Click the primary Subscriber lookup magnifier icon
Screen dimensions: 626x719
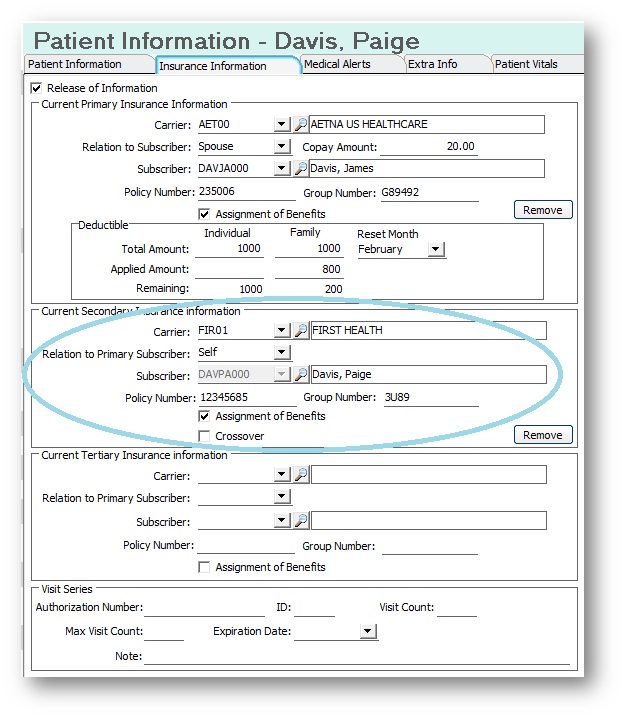coord(300,169)
